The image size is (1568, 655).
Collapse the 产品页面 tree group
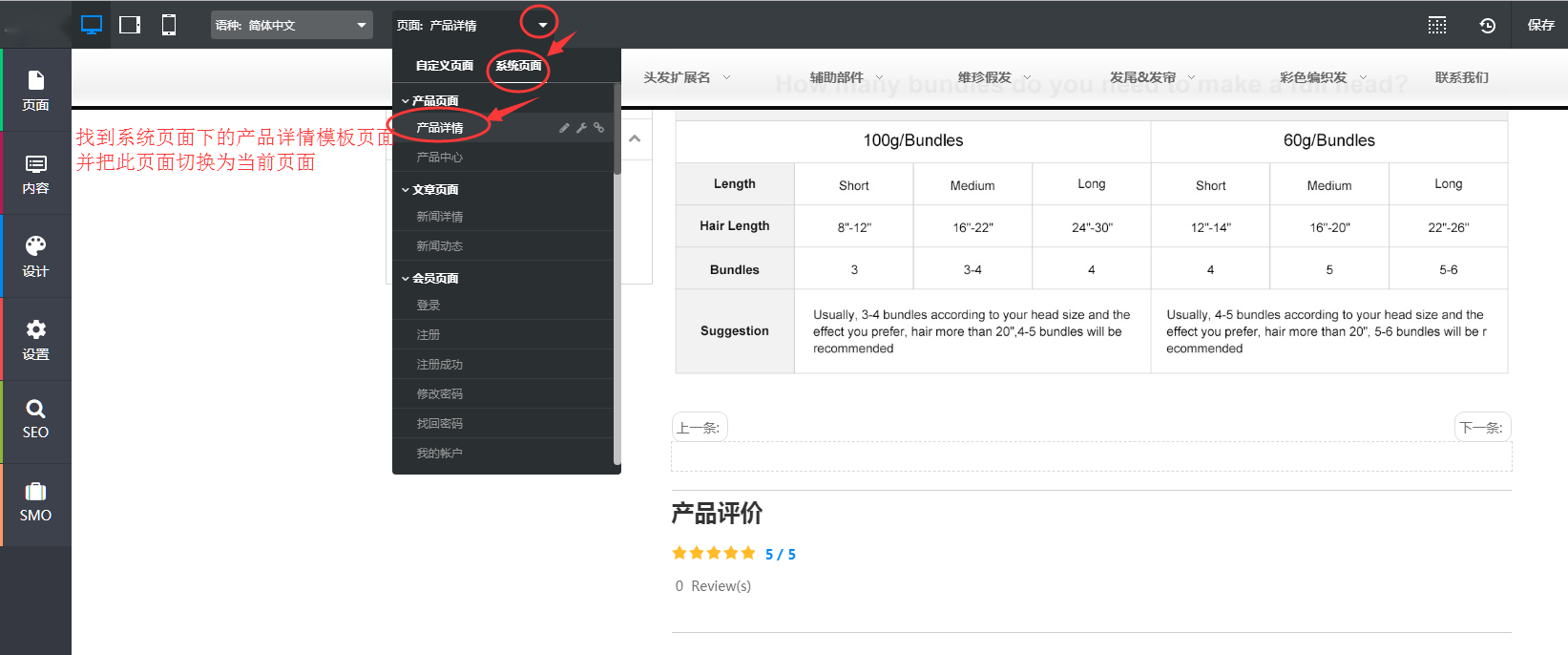406,101
